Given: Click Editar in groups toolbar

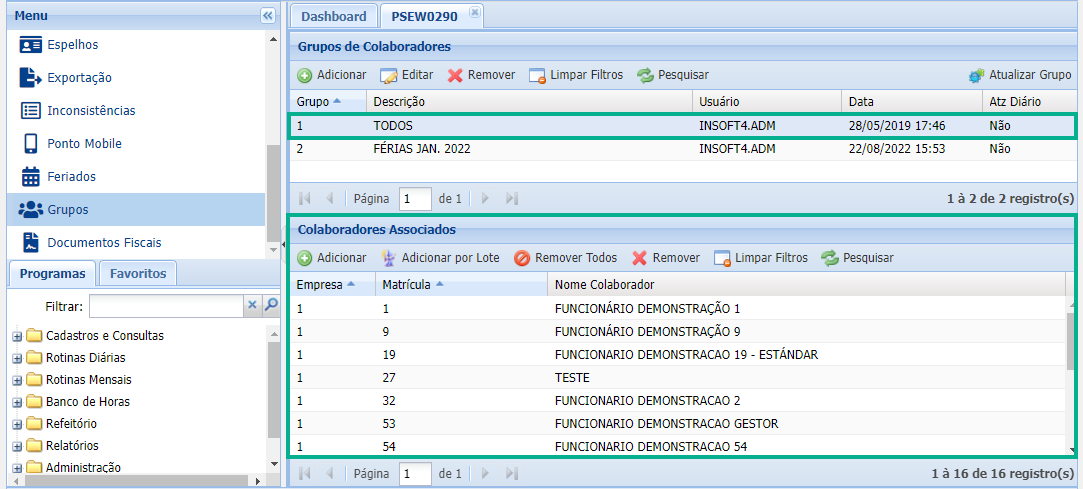Looking at the screenshot, I should coord(407,75).
